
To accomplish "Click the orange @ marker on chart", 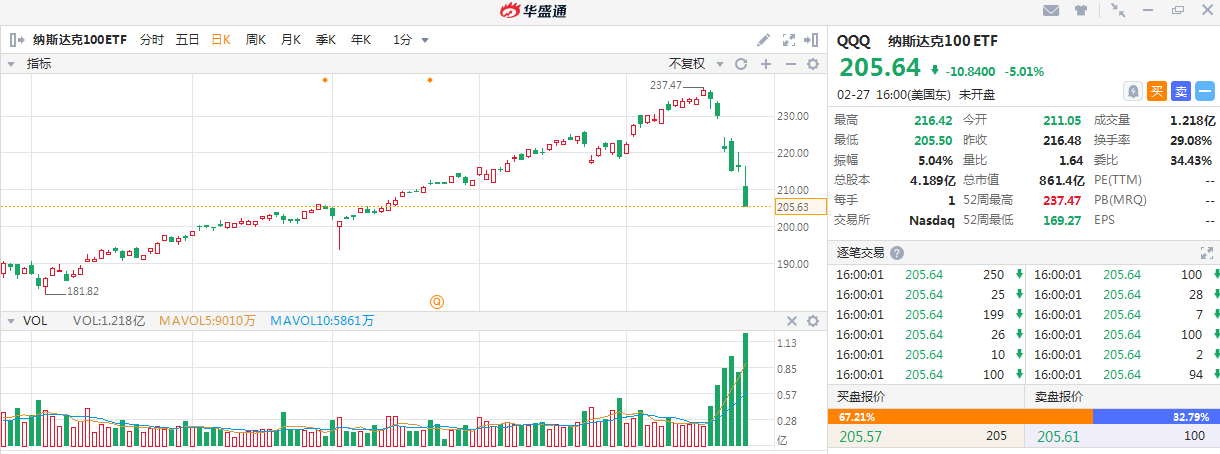I will point(437,301).
